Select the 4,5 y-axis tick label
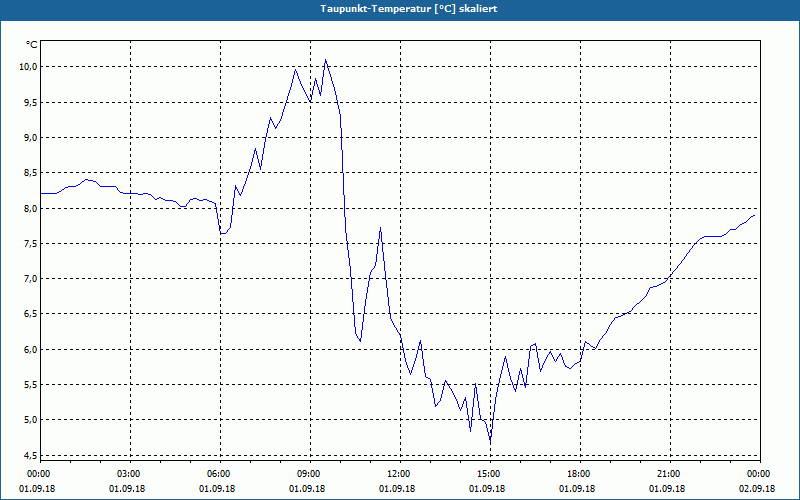The width and height of the screenshot is (800, 500). [31, 455]
